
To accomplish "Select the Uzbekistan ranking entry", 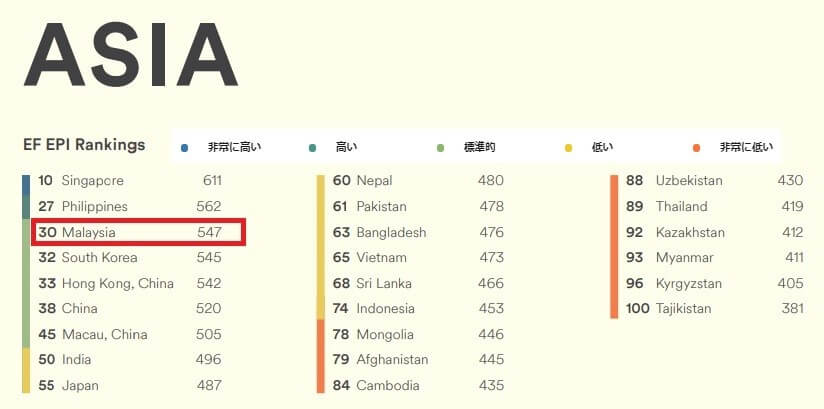I will click(x=715, y=181).
